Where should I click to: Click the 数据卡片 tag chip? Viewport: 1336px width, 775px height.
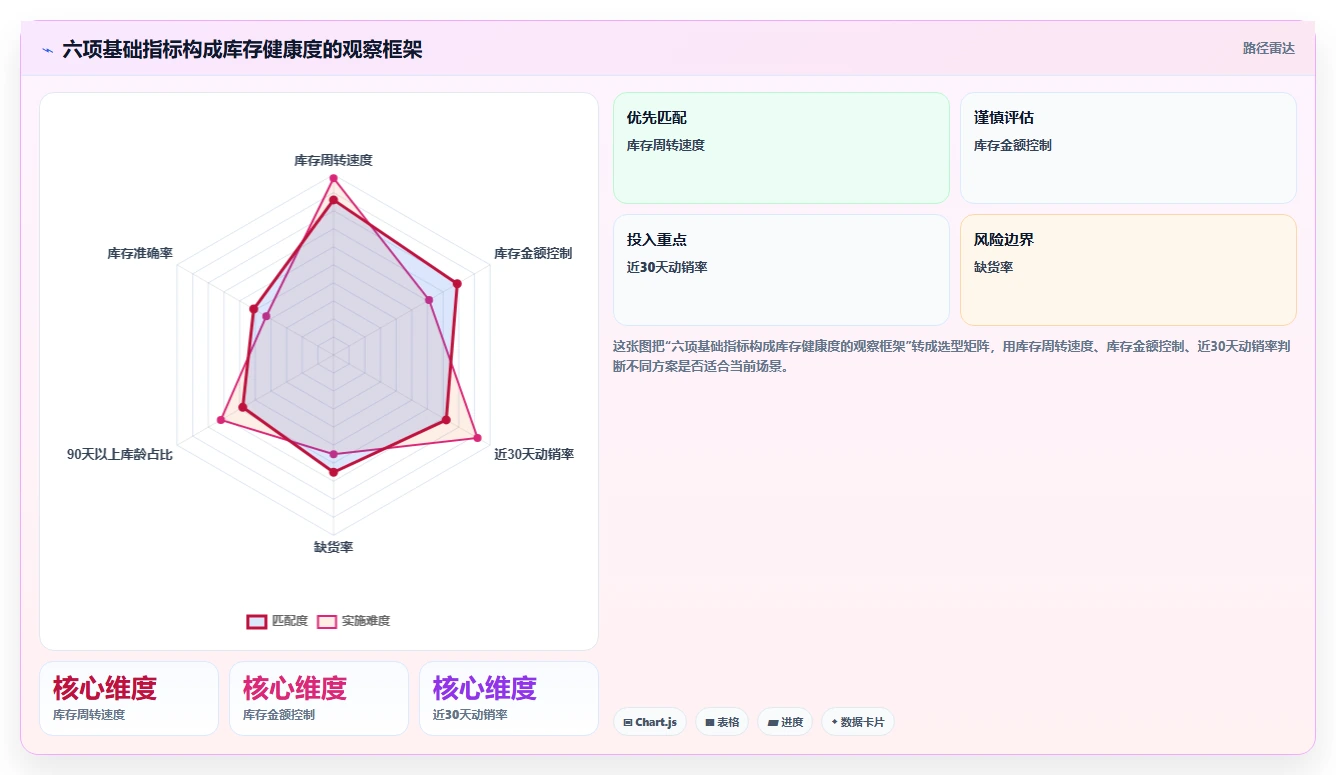tap(858, 722)
